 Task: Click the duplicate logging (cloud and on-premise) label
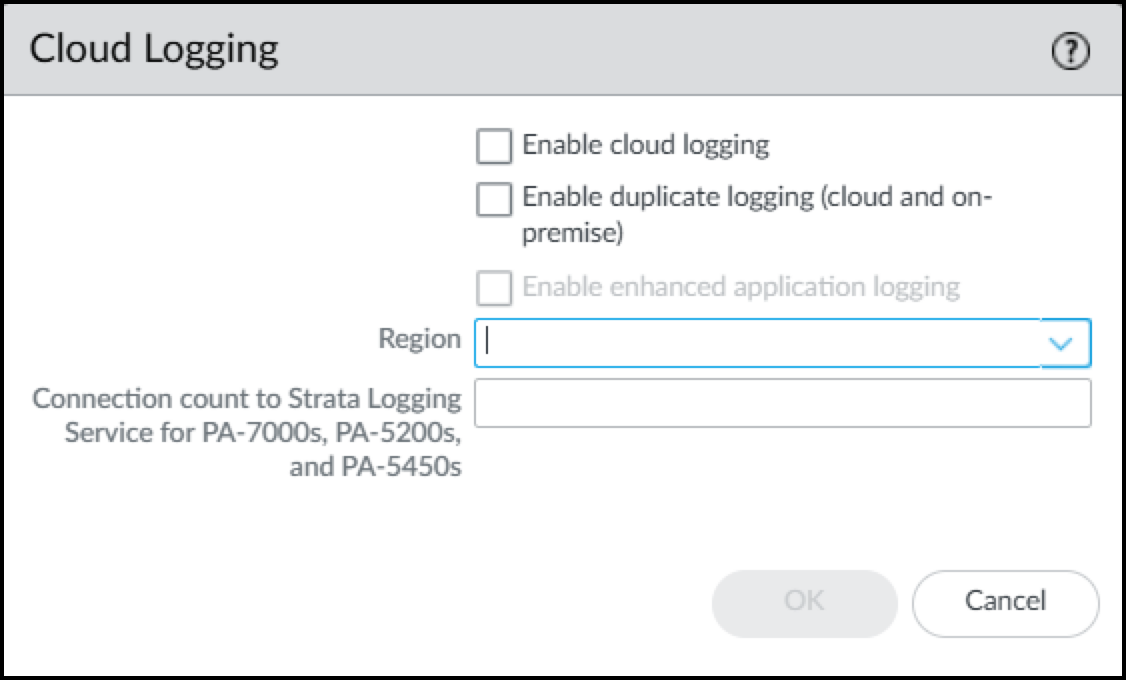pos(756,198)
